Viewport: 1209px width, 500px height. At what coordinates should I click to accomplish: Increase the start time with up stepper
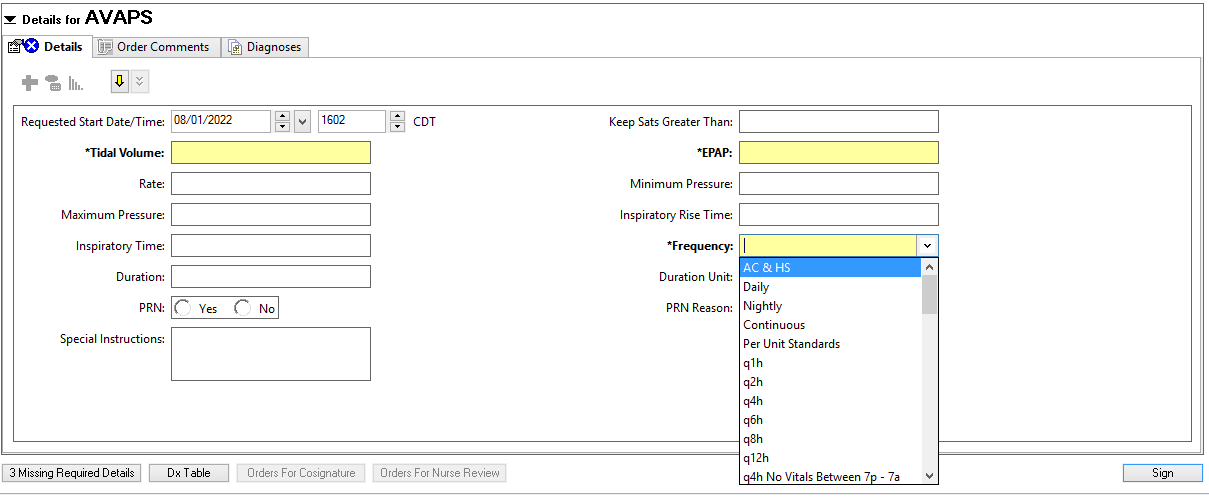[x=398, y=116]
